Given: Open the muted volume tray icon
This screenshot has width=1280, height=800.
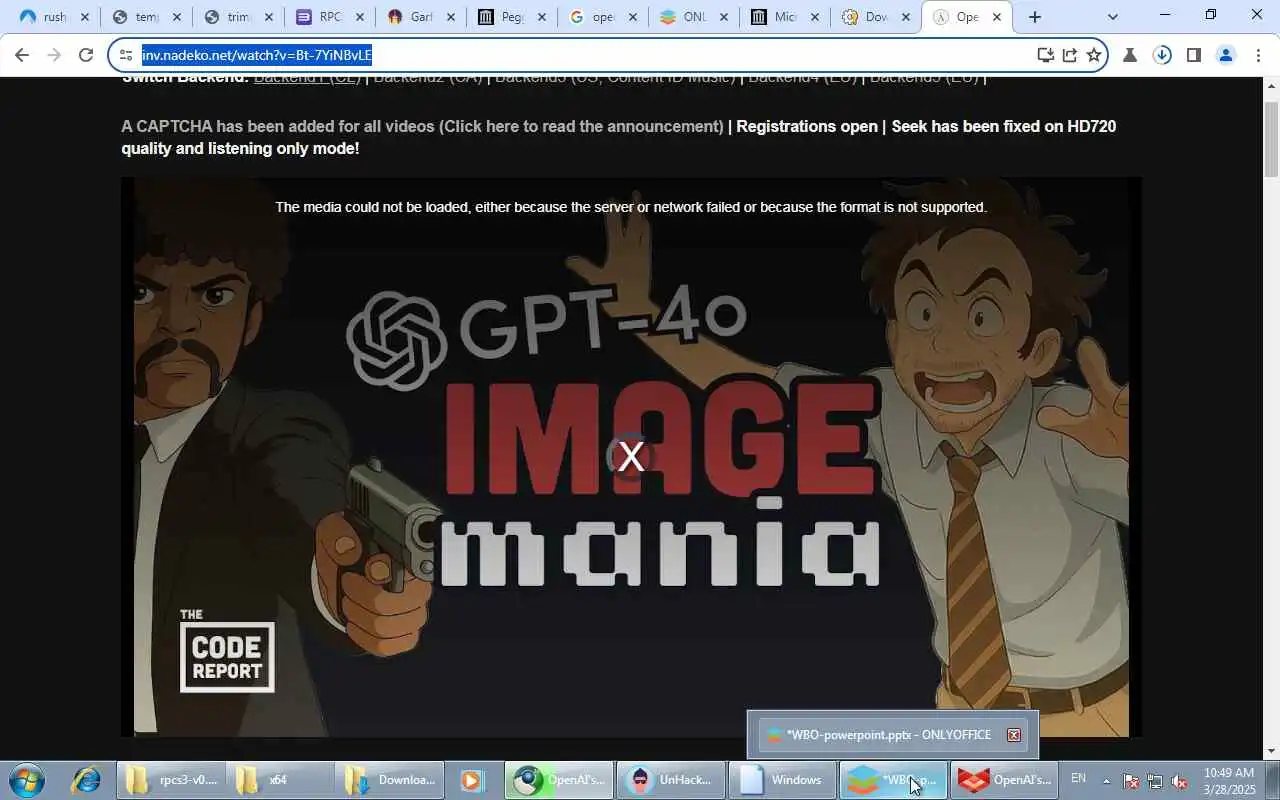Looking at the screenshot, I should click(x=1179, y=781).
